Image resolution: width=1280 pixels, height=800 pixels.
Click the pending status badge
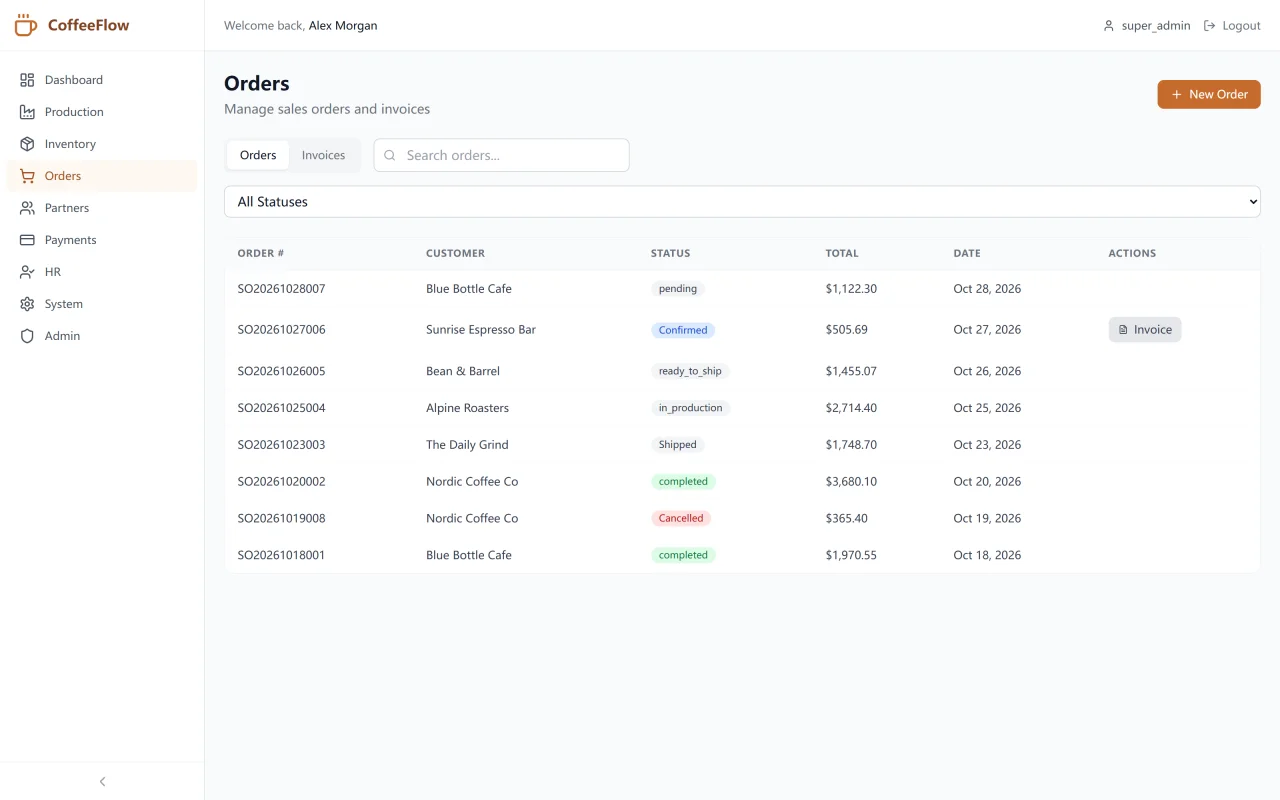[x=678, y=289]
